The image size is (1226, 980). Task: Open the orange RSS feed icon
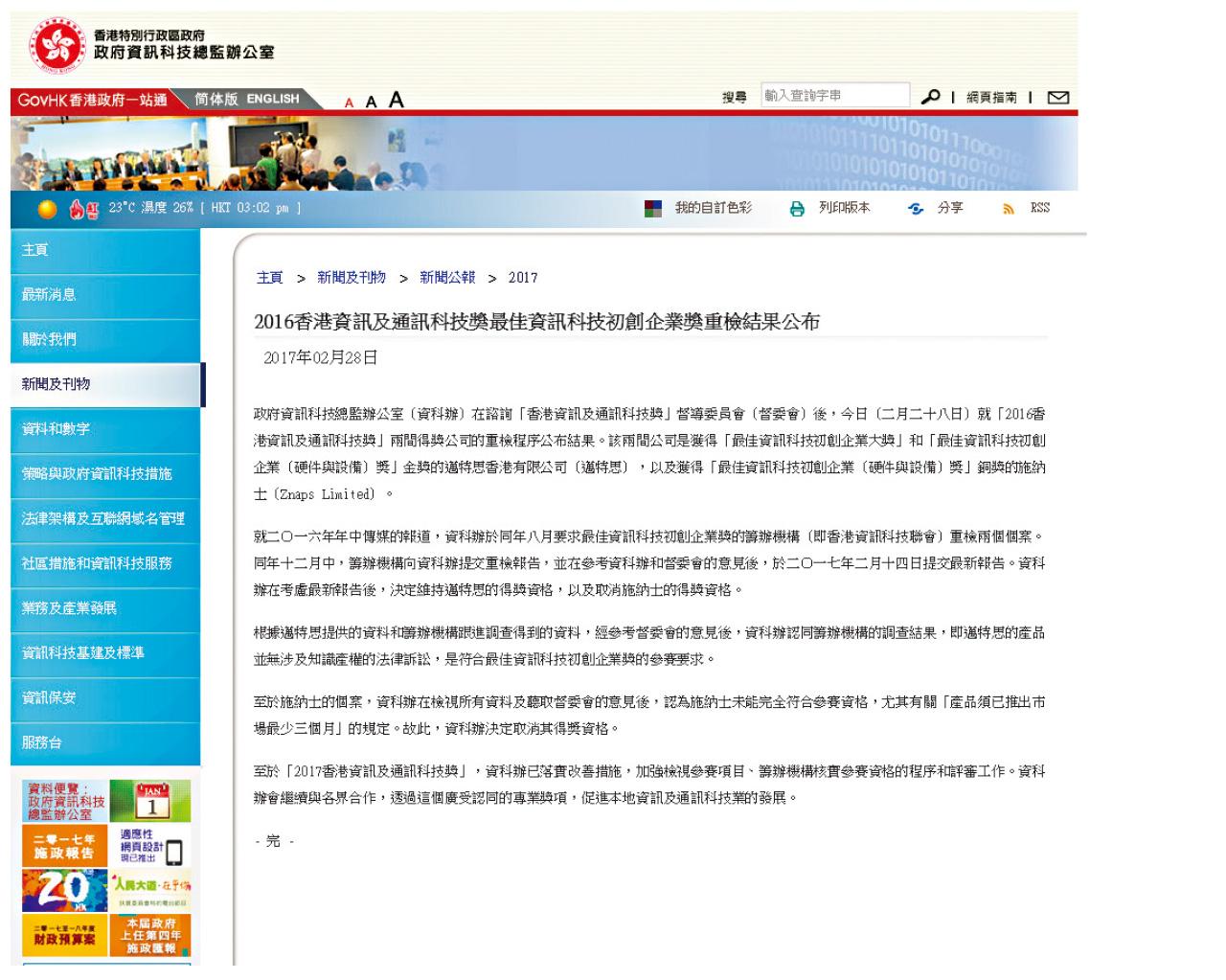1009,209
